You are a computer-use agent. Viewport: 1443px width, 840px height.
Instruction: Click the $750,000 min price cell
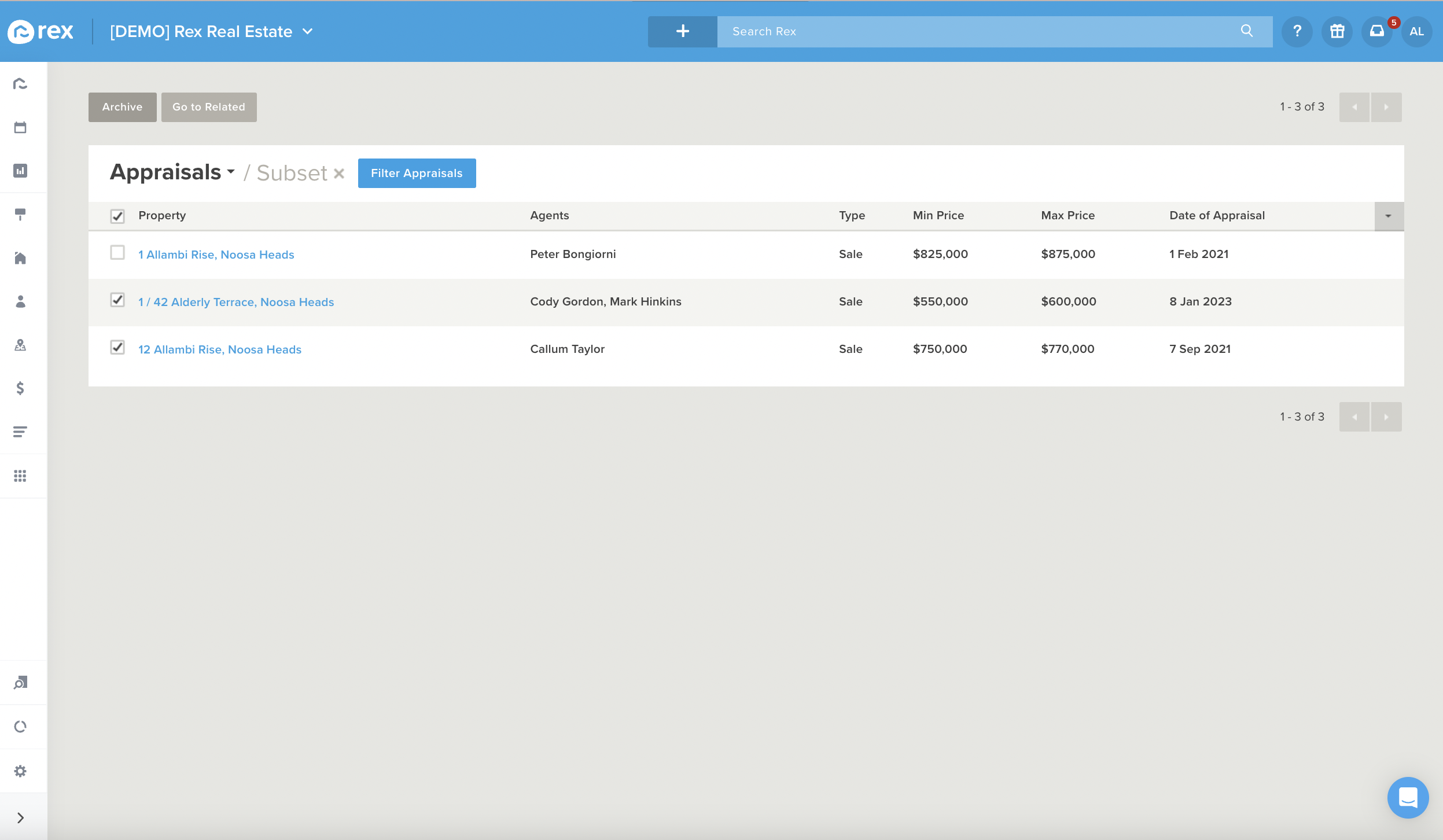[940, 349]
